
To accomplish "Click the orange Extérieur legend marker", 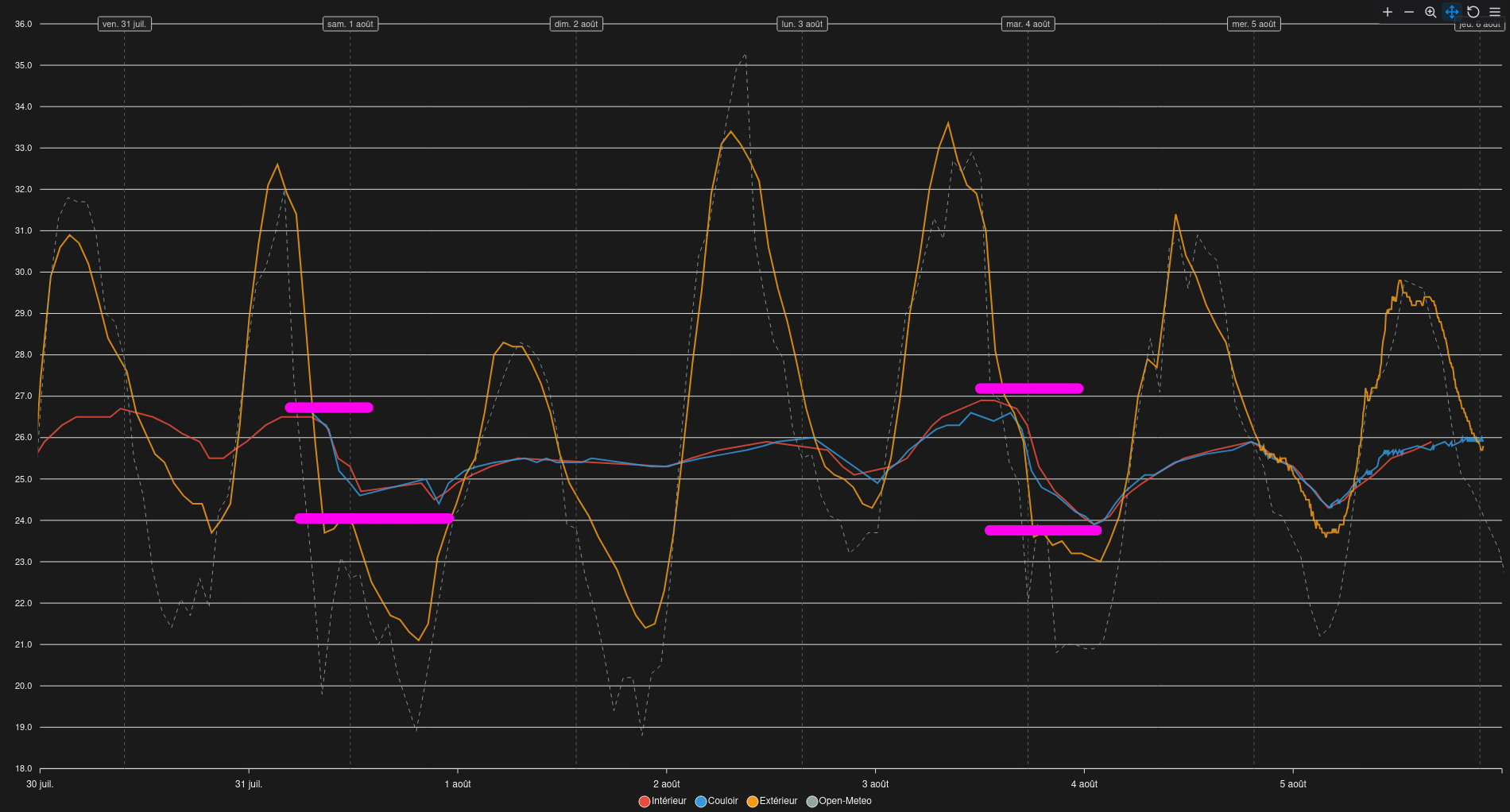I will [x=753, y=802].
